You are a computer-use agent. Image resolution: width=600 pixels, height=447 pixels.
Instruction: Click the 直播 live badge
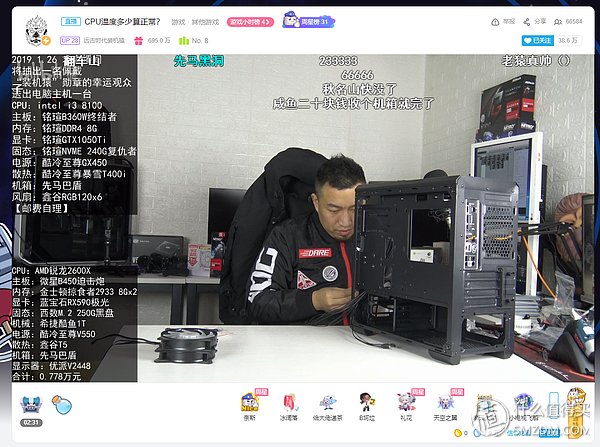(x=71, y=21)
